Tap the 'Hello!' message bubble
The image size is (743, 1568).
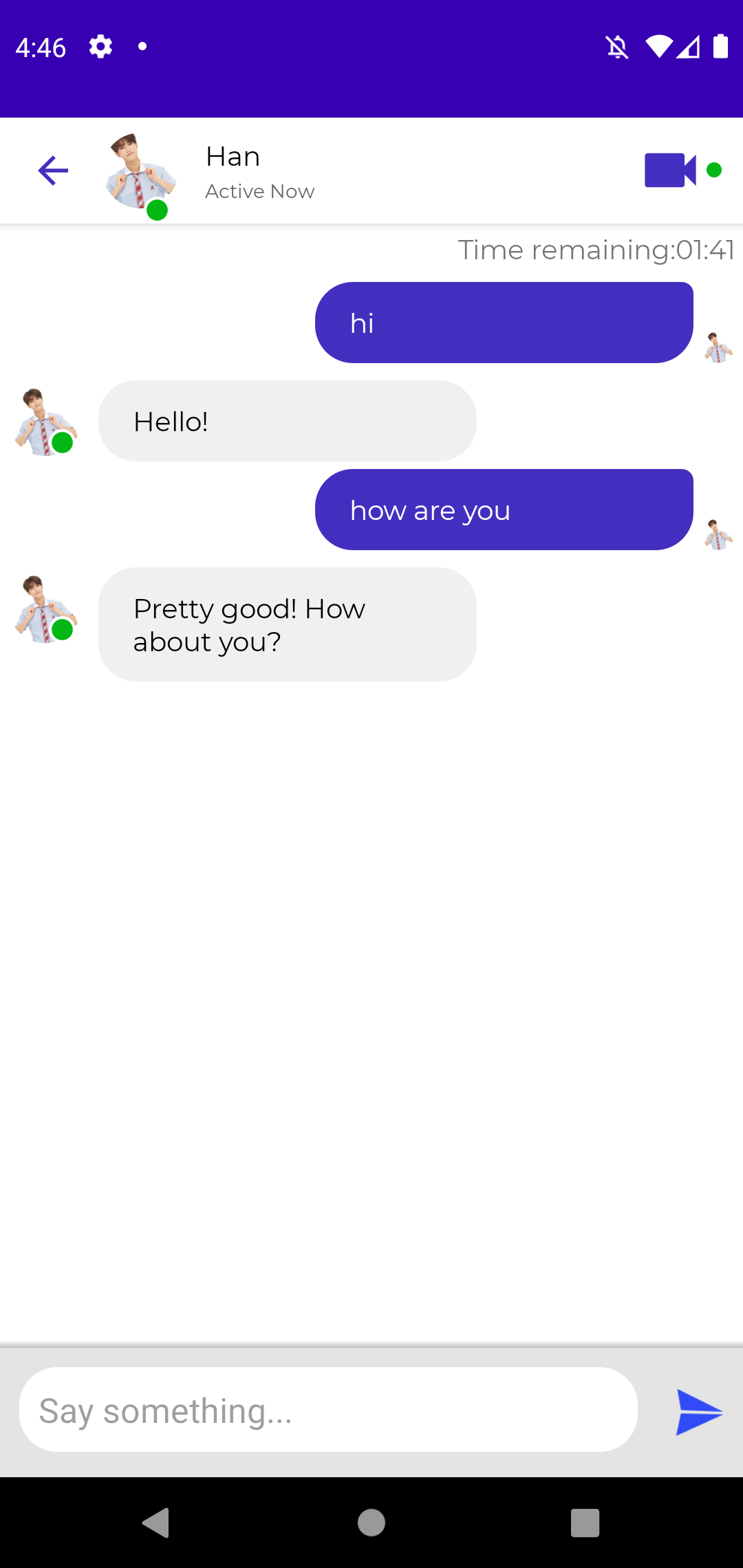287,421
